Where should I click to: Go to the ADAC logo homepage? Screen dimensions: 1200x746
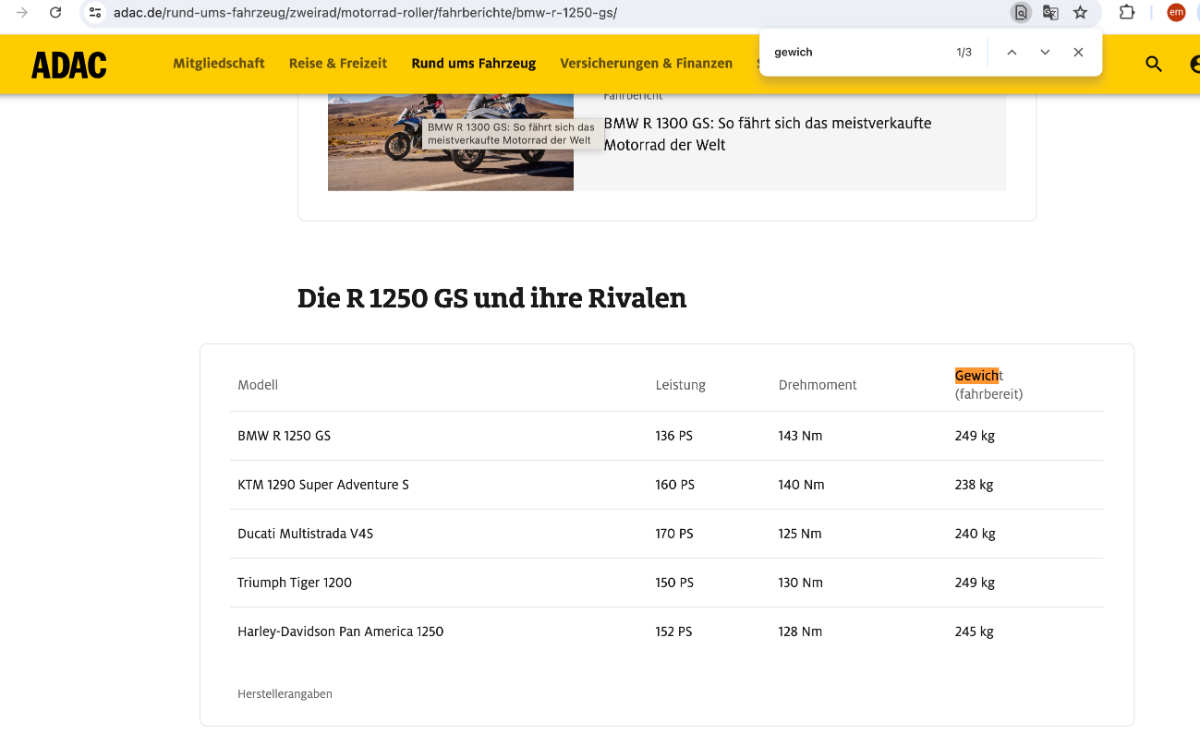[x=69, y=64]
